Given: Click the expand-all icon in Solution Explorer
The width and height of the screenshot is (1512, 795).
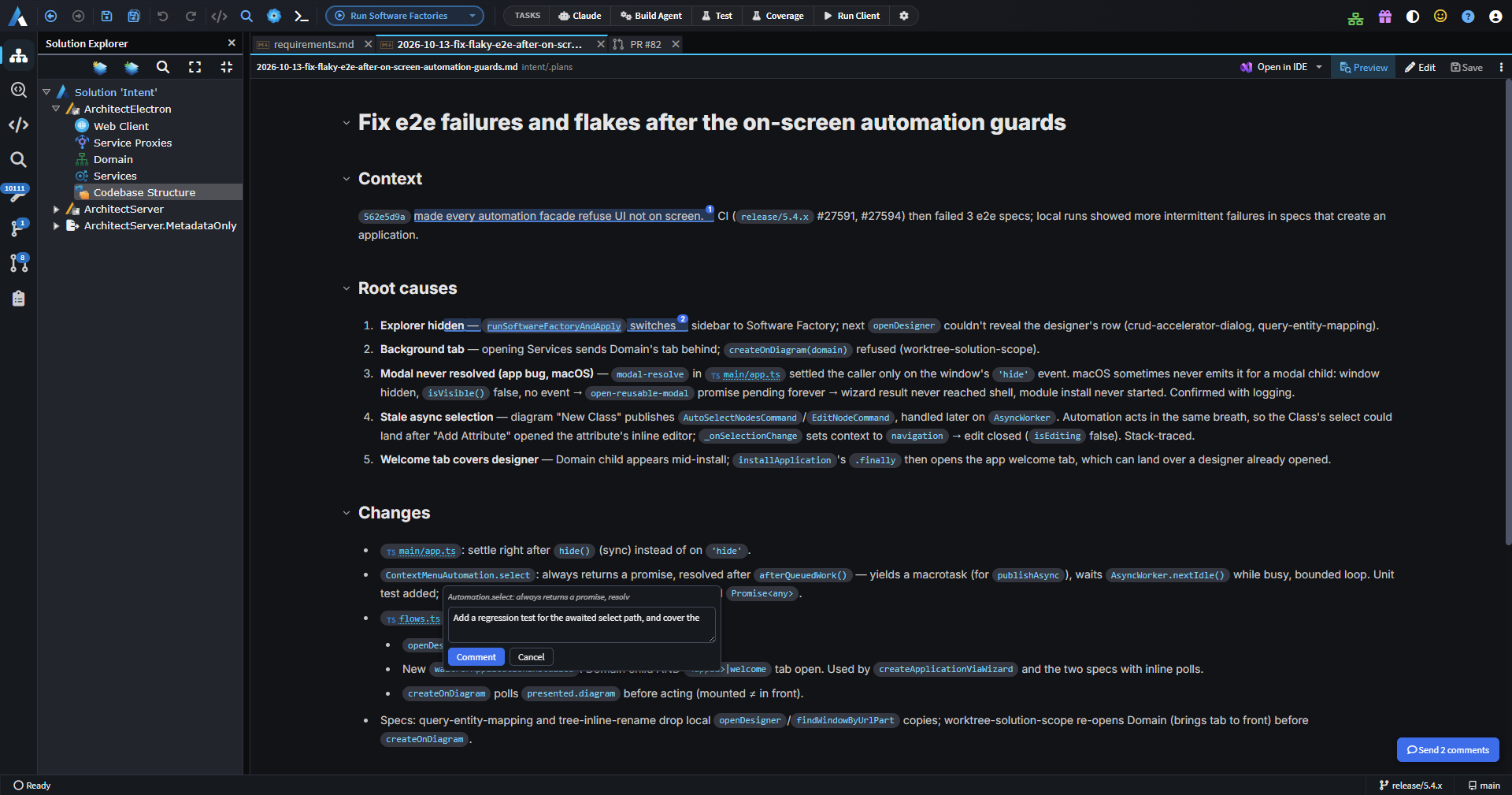Looking at the screenshot, I should tap(195, 68).
